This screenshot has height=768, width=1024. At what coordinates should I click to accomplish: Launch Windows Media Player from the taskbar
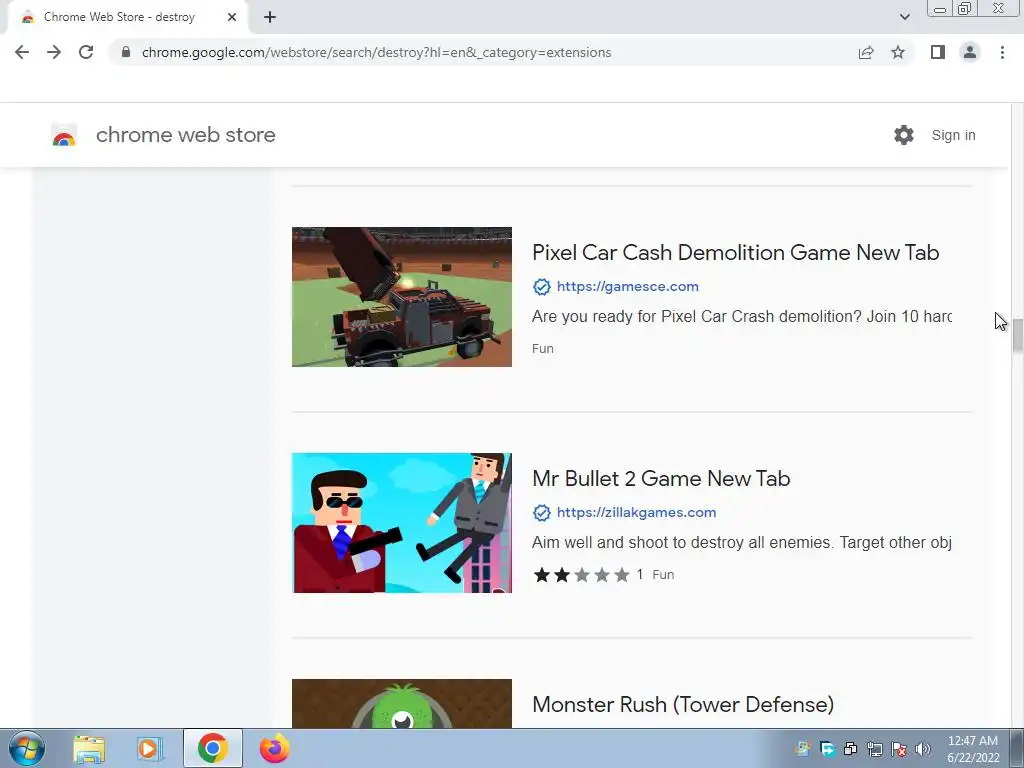pos(149,748)
